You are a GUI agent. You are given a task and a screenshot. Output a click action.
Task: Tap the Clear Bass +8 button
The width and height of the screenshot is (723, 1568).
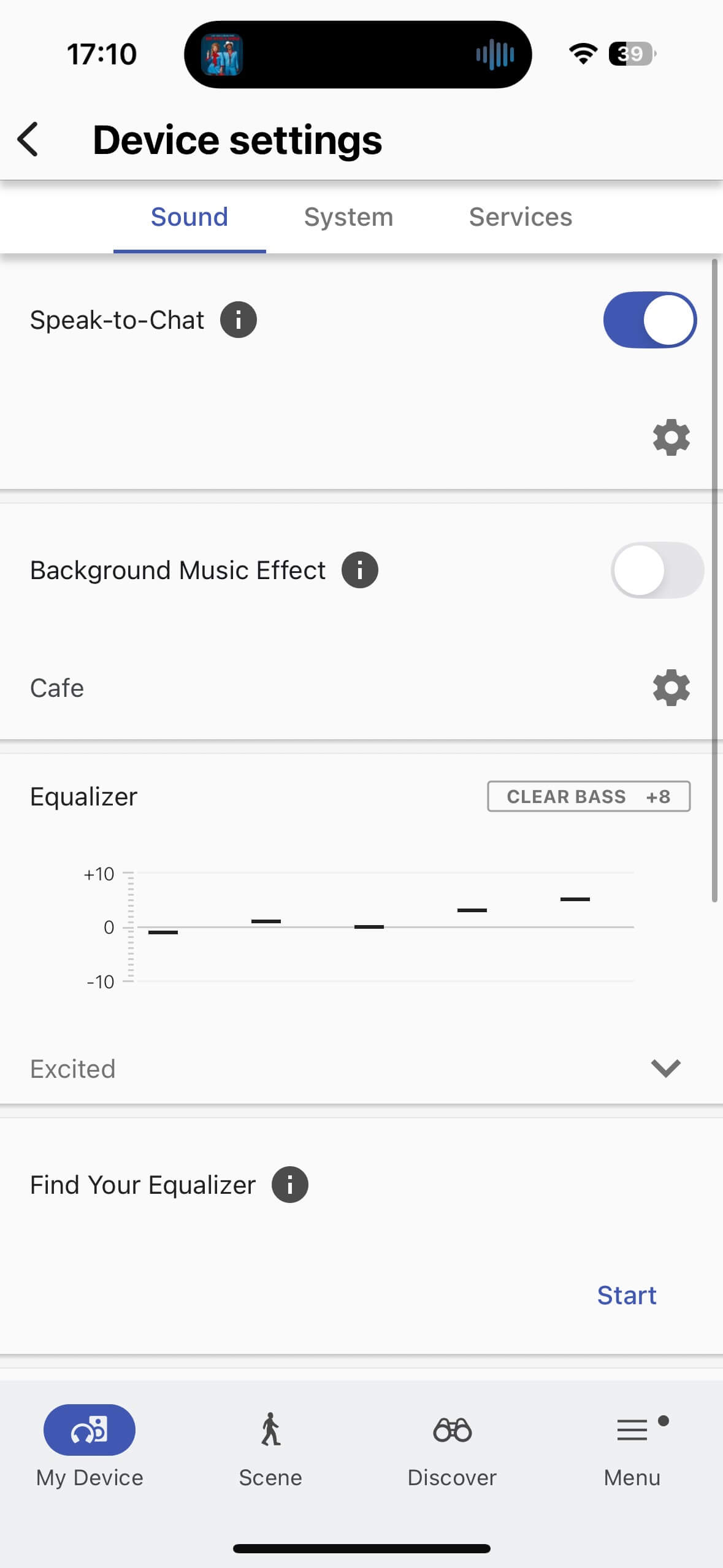click(589, 796)
